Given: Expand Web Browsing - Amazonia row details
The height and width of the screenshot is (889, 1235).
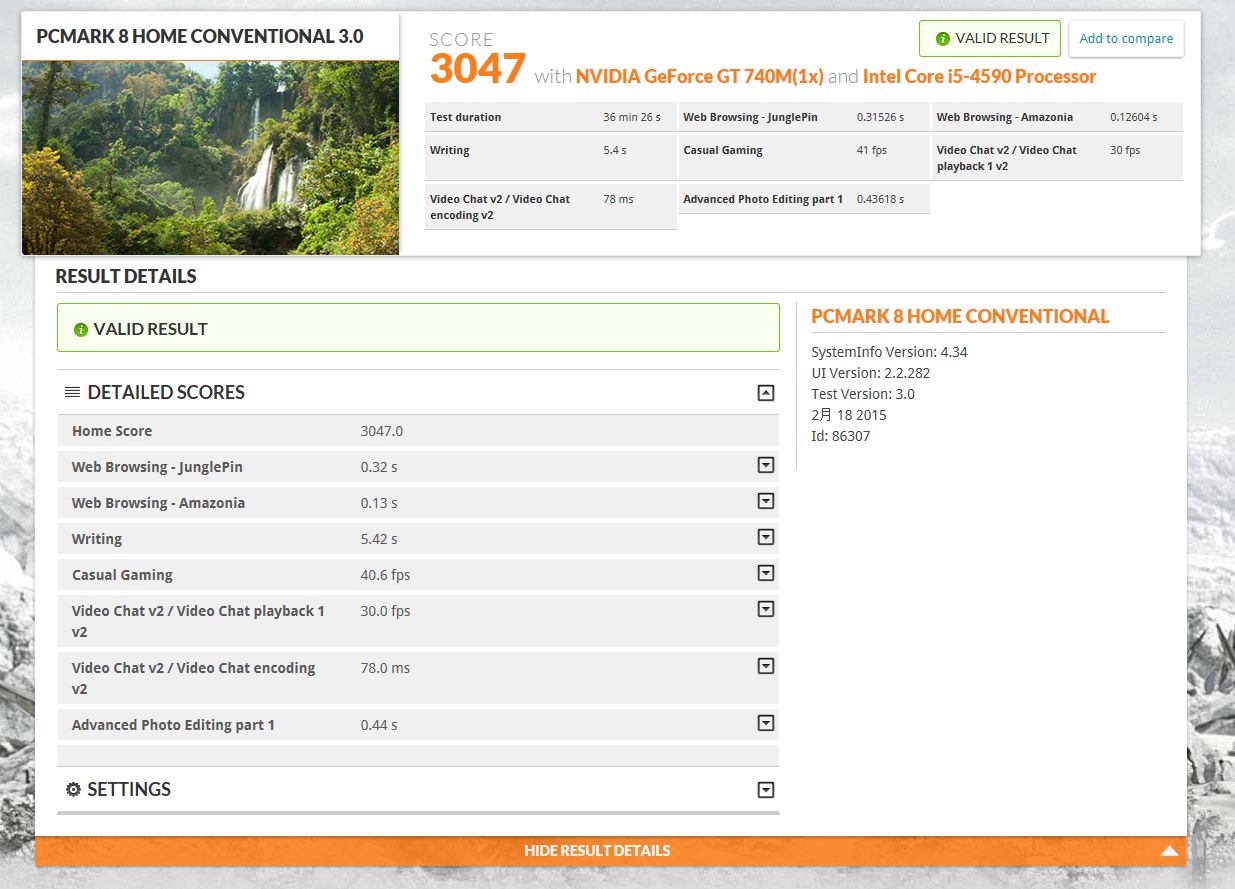Looking at the screenshot, I should [x=766, y=501].
